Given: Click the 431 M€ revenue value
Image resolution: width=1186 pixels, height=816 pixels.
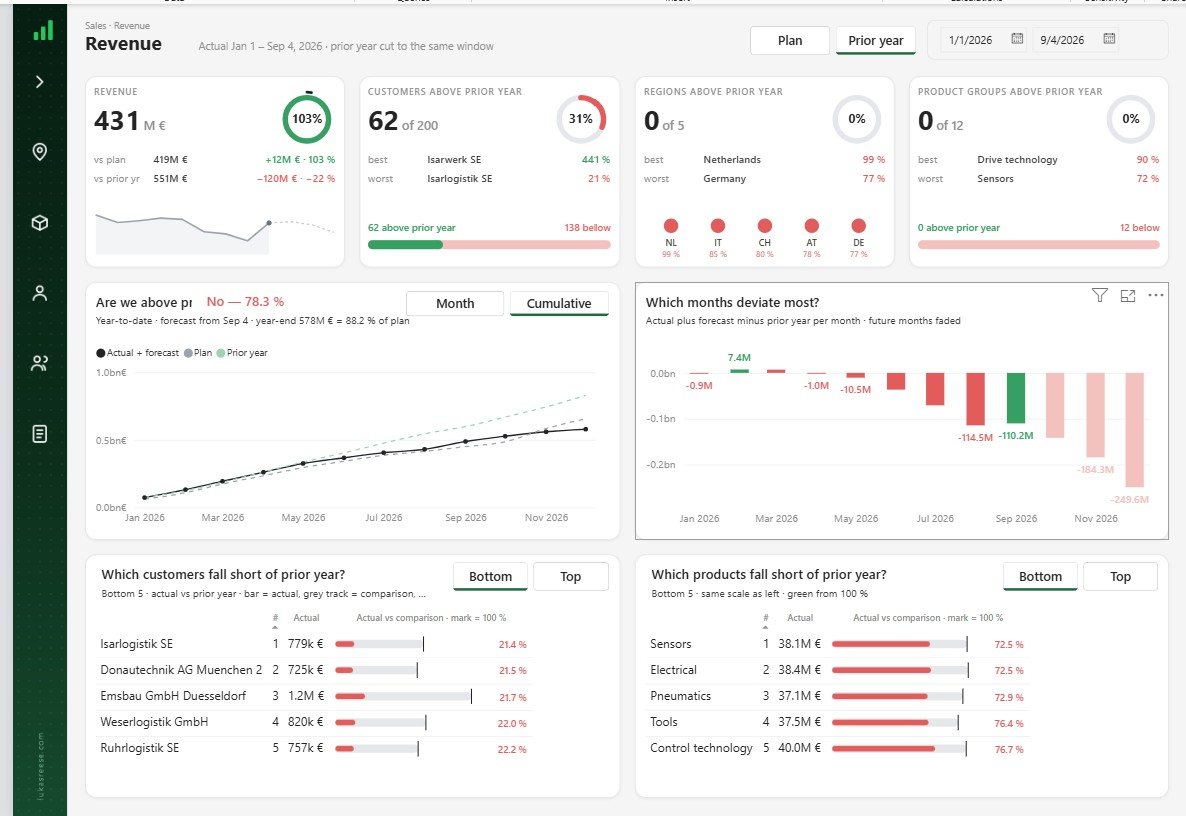Looking at the screenshot, I should click(130, 121).
